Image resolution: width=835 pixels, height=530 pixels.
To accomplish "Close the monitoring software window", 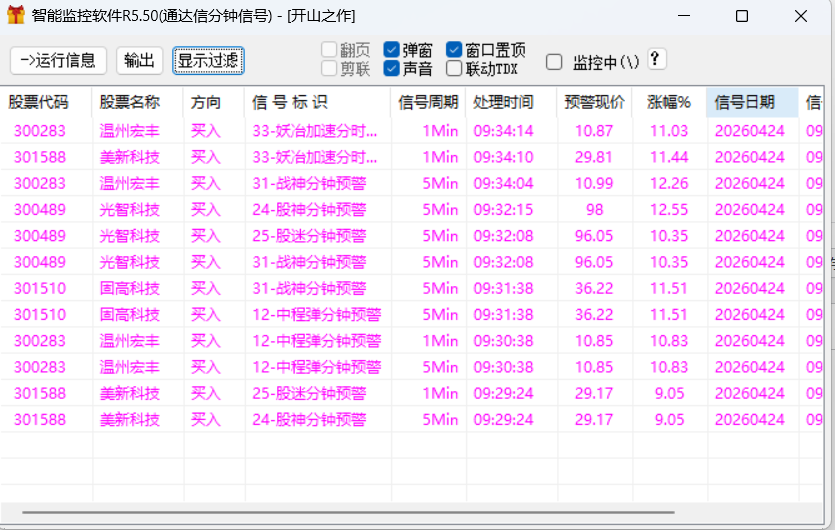I will tap(800, 16).
